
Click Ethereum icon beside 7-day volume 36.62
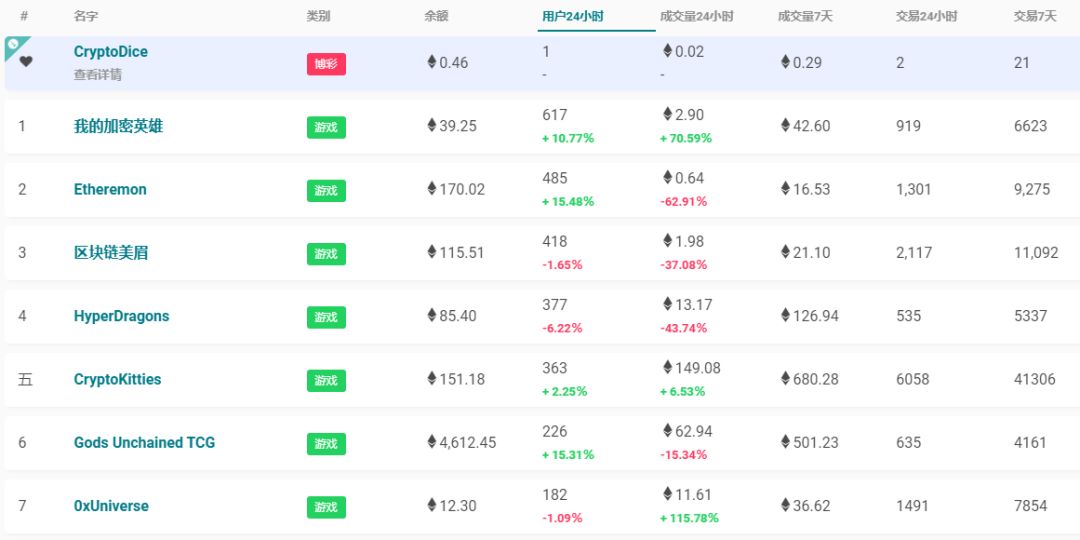785,505
